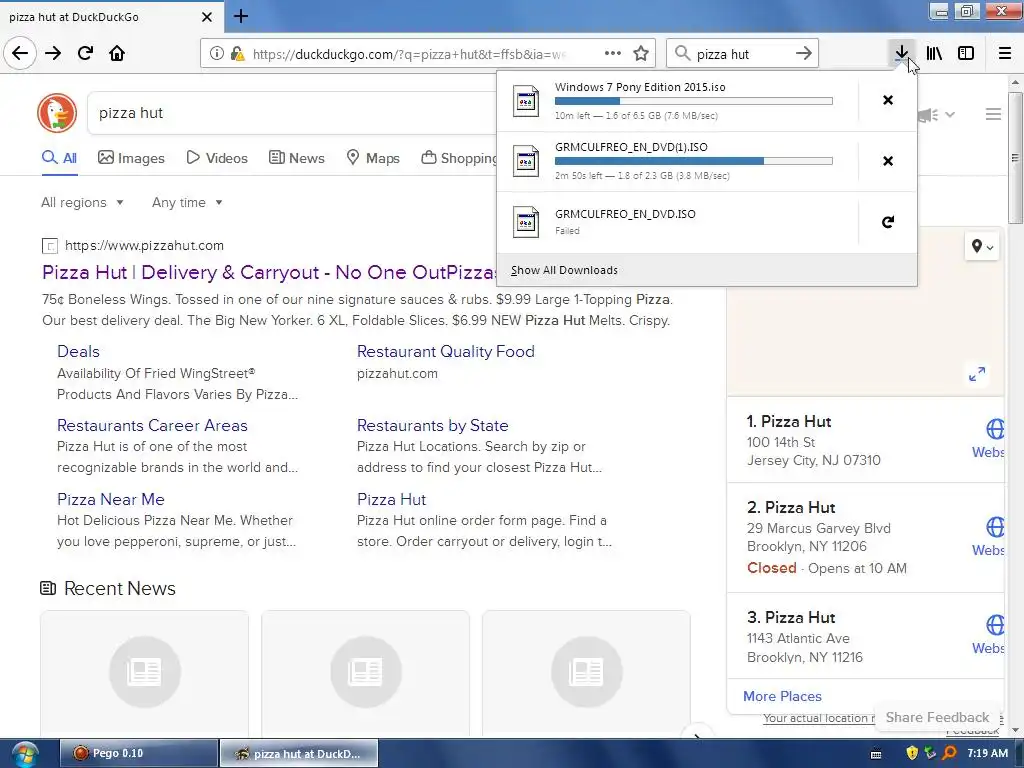
Task: Switch to News results tab
Action: click(296, 158)
